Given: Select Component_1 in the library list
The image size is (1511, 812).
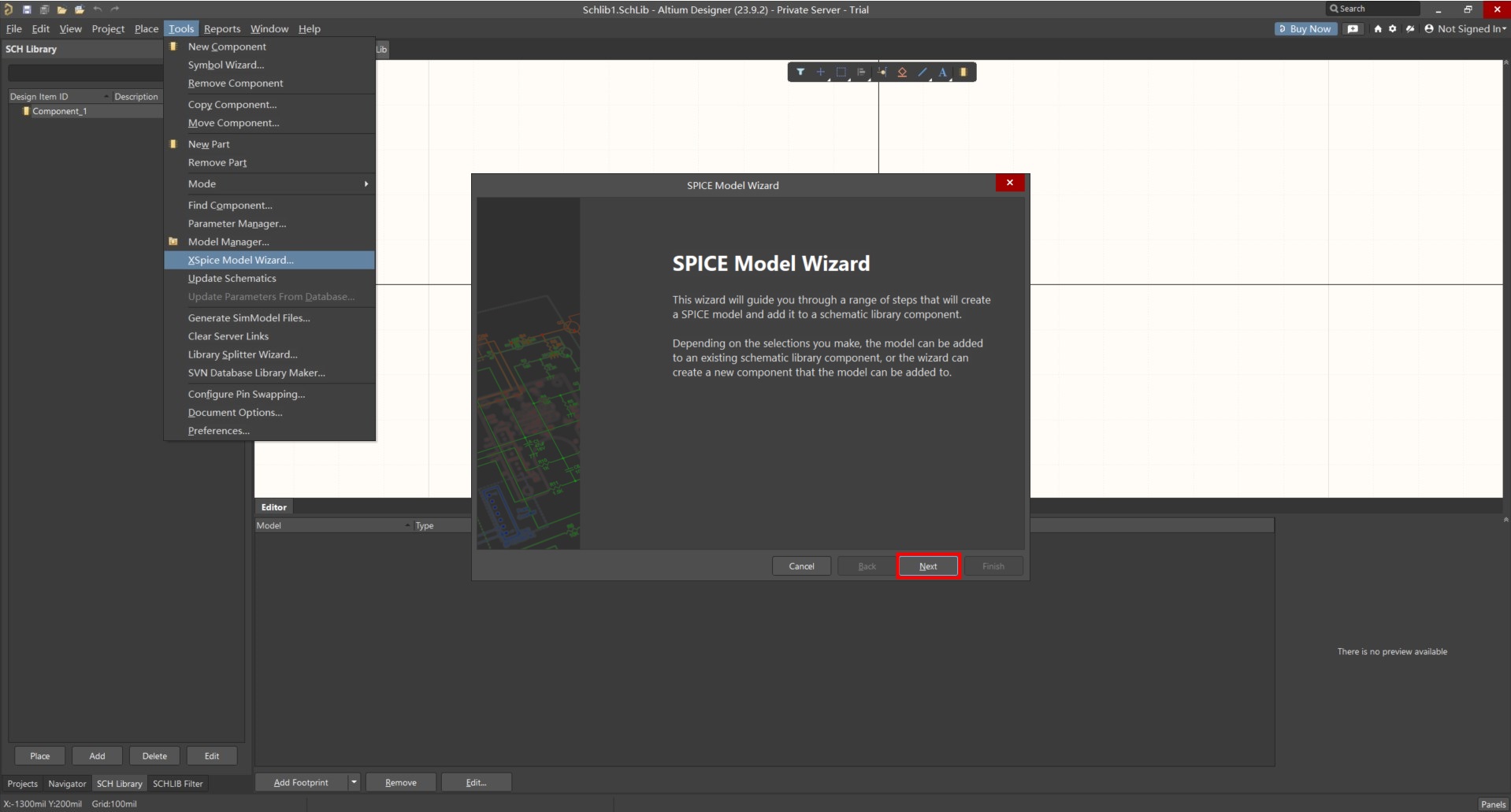Looking at the screenshot, I should pyautogui.click(x=59, y=111).
